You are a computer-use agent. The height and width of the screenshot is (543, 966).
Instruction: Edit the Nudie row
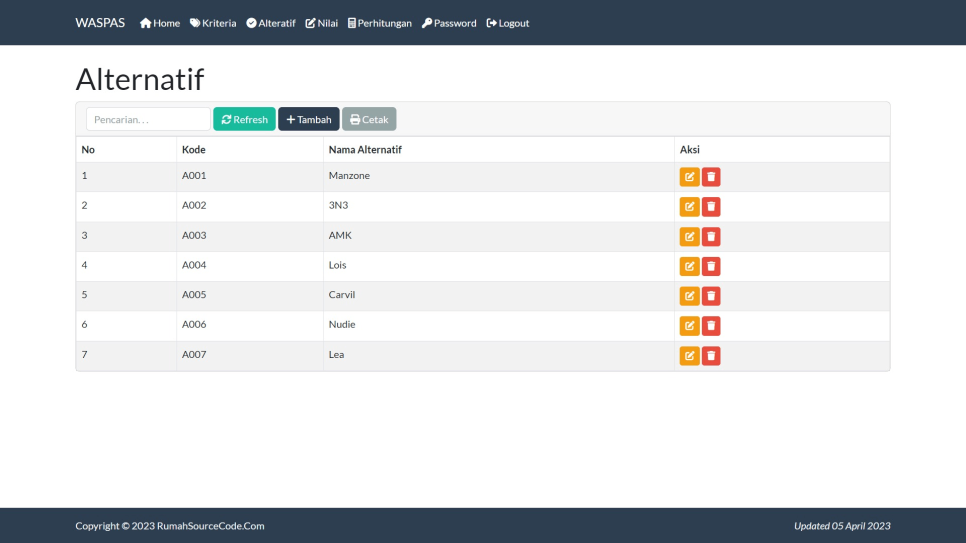click(x=689, y=326)
